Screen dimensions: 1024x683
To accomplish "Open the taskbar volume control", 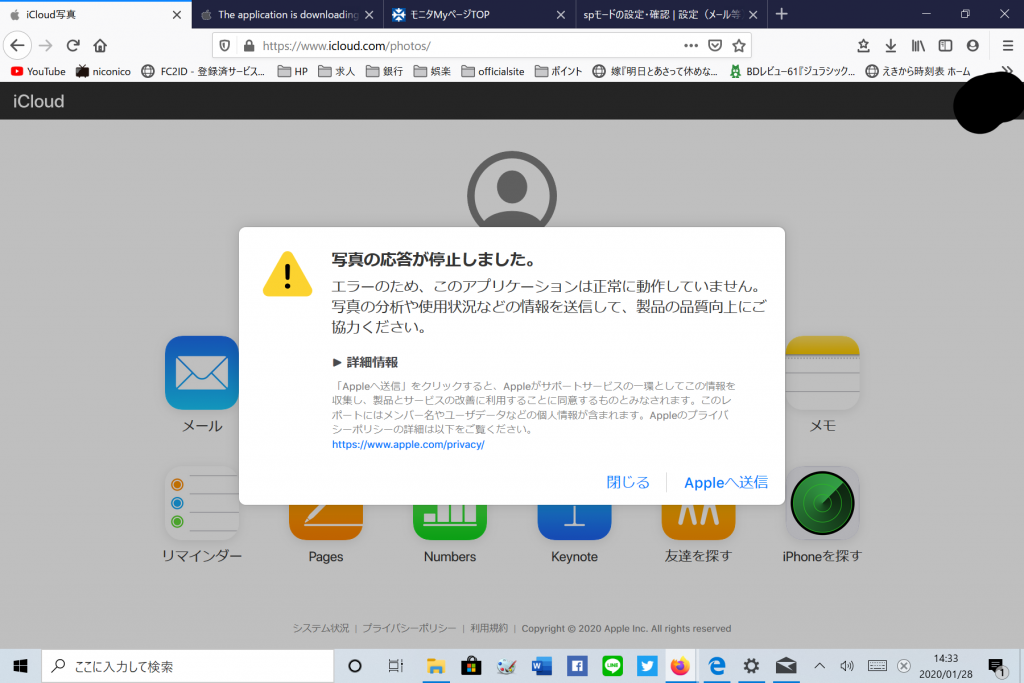I will tap(847, 666).
